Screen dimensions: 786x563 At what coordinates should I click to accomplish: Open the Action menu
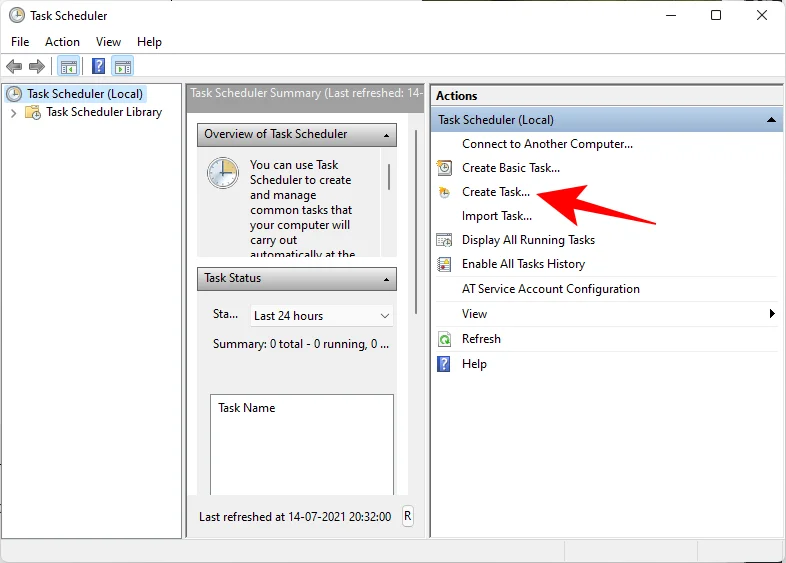(62, 42)
